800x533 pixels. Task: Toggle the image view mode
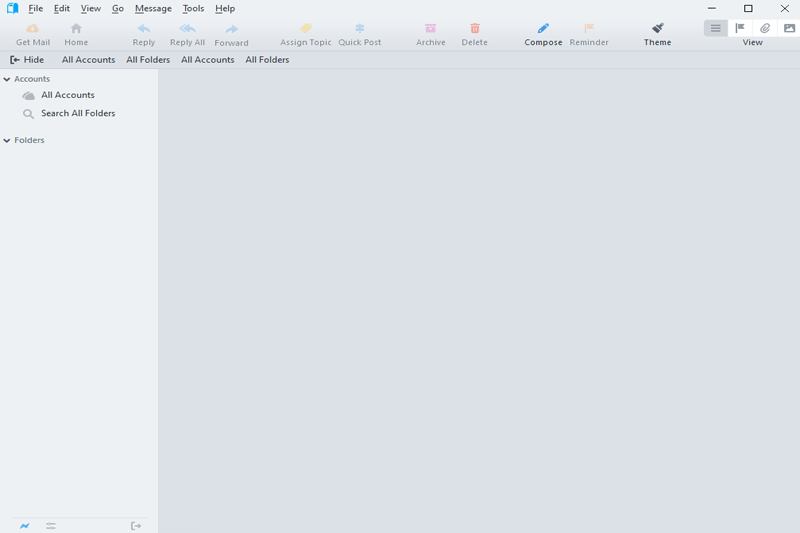click(x=789, y=28)
